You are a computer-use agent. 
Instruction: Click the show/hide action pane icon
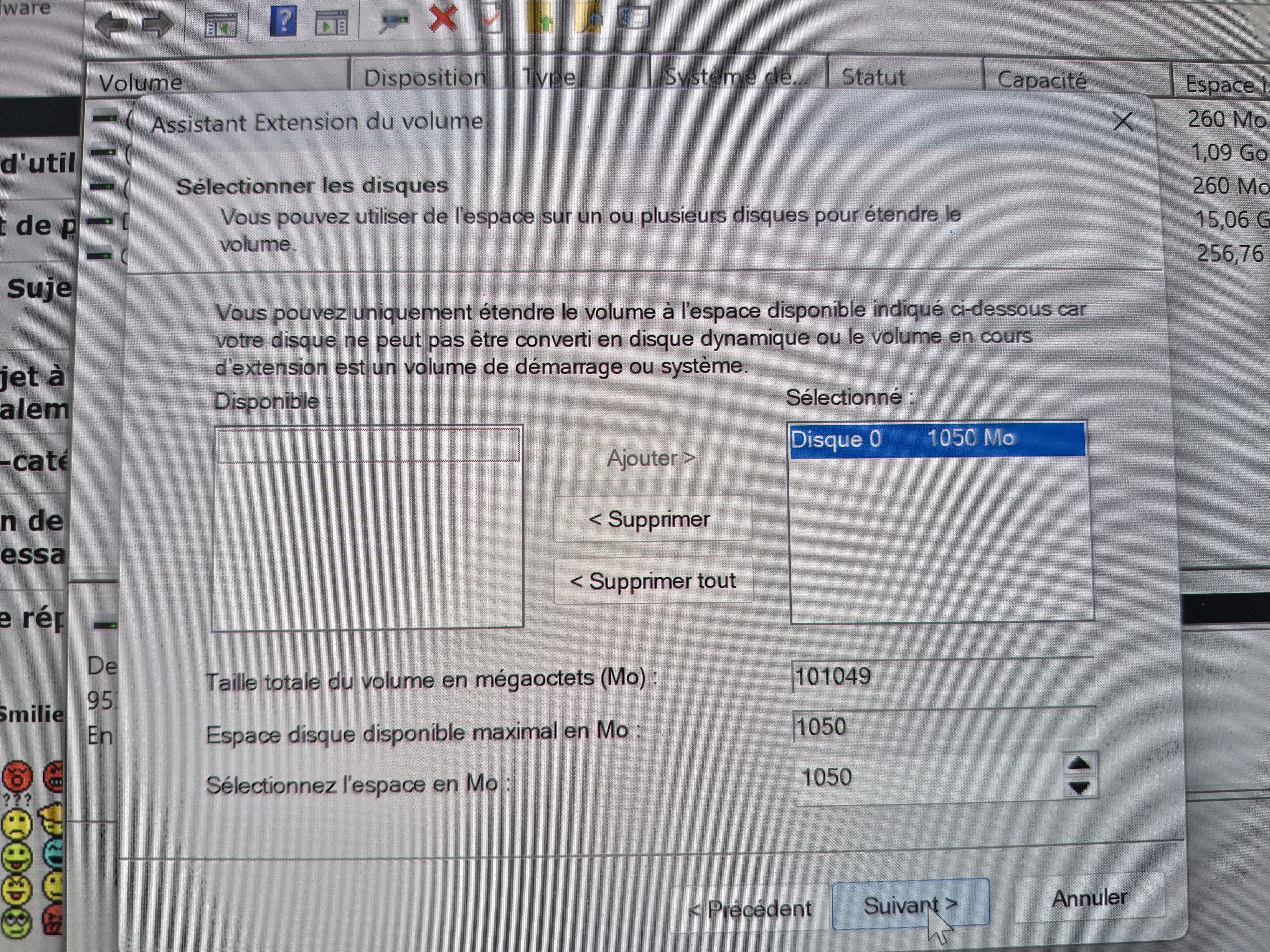coord(331,23)
